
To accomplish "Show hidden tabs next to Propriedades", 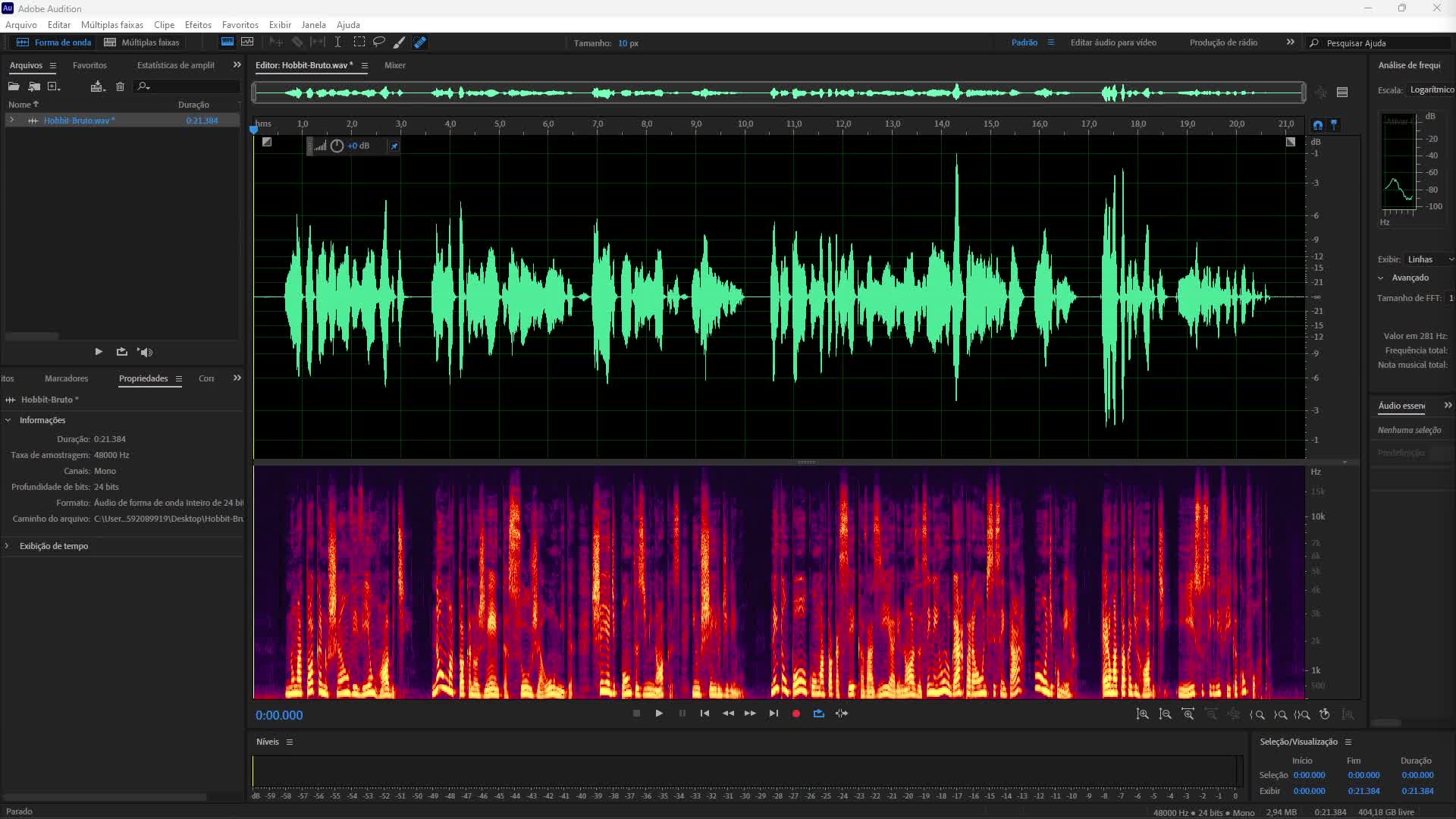I will 237,378.
